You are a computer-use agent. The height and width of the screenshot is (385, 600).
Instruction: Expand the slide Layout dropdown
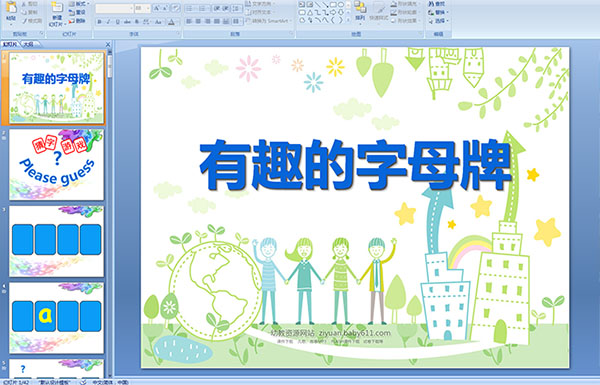[79, 4]
